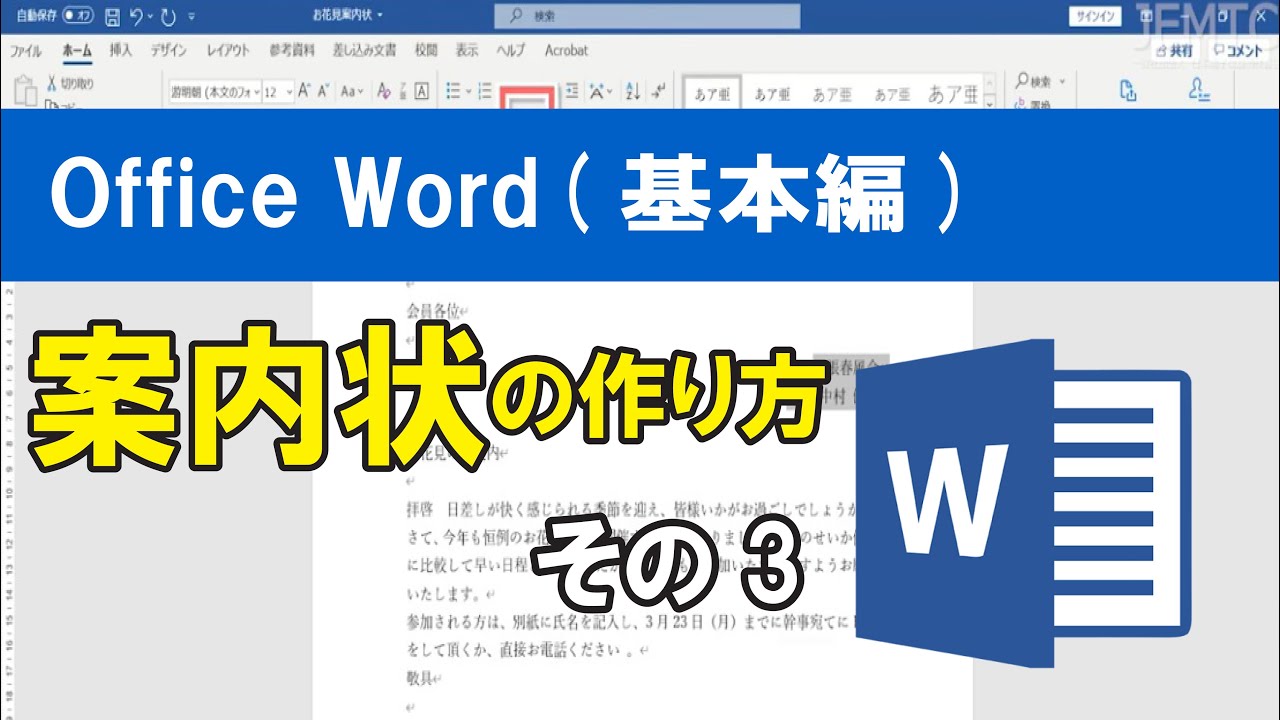
Task: Click the 共有 share button
Action: 1175,51
